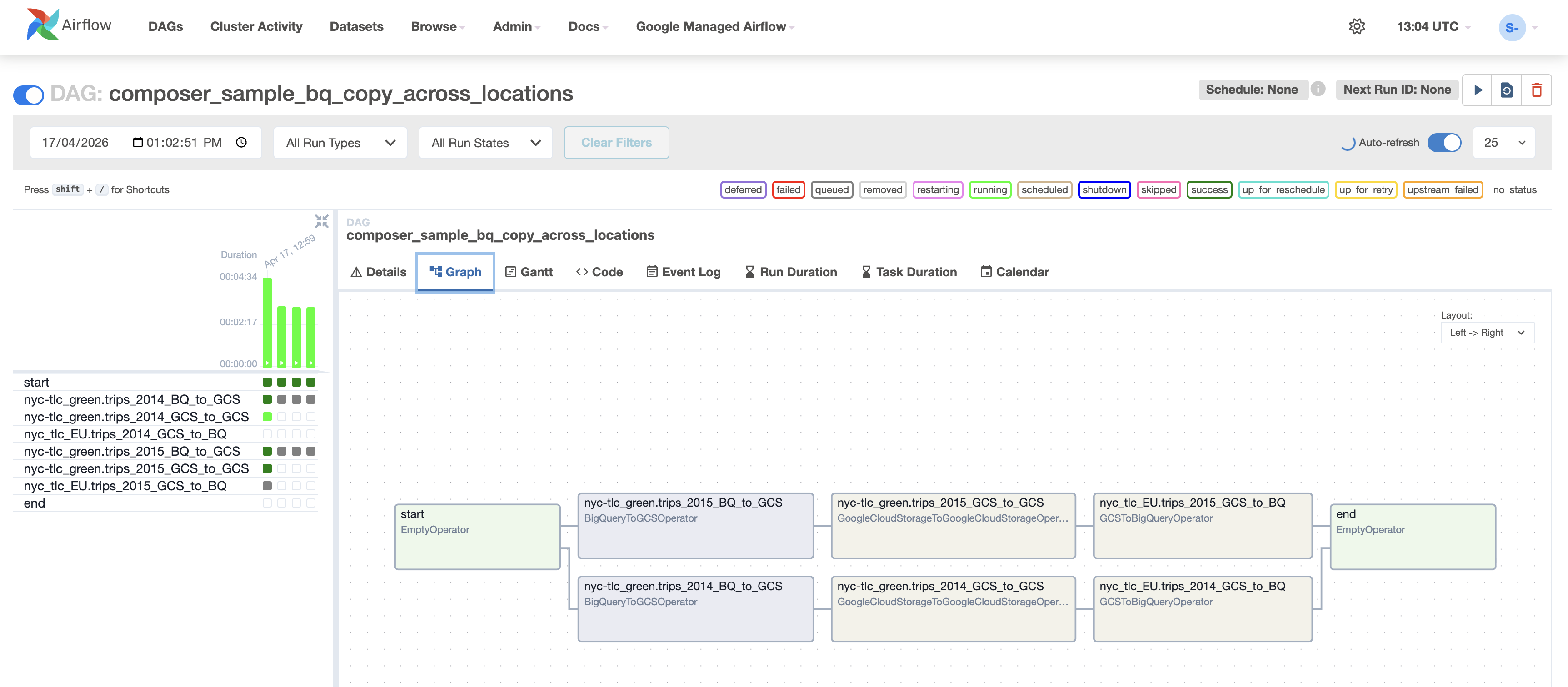Refresh the DAG using the reload icon
Screen dimensions: 1568x687
[1507, 90]
